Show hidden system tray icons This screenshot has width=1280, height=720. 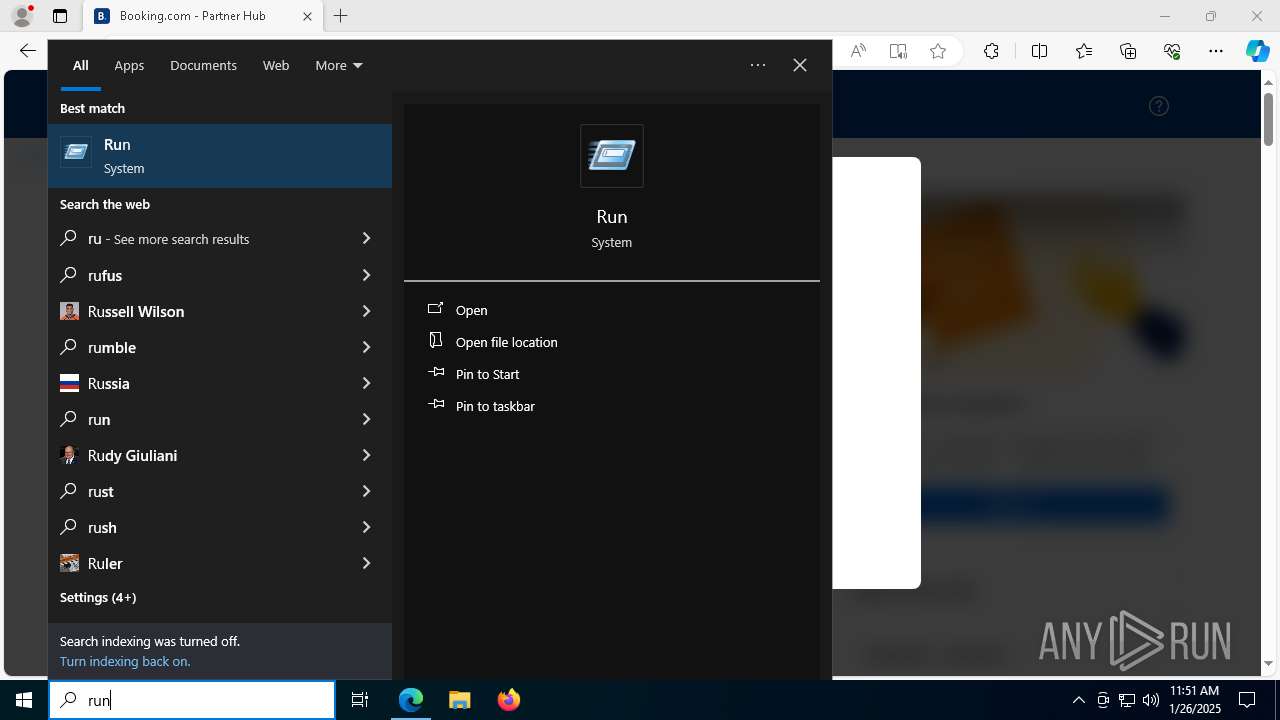pos(1078,700)
